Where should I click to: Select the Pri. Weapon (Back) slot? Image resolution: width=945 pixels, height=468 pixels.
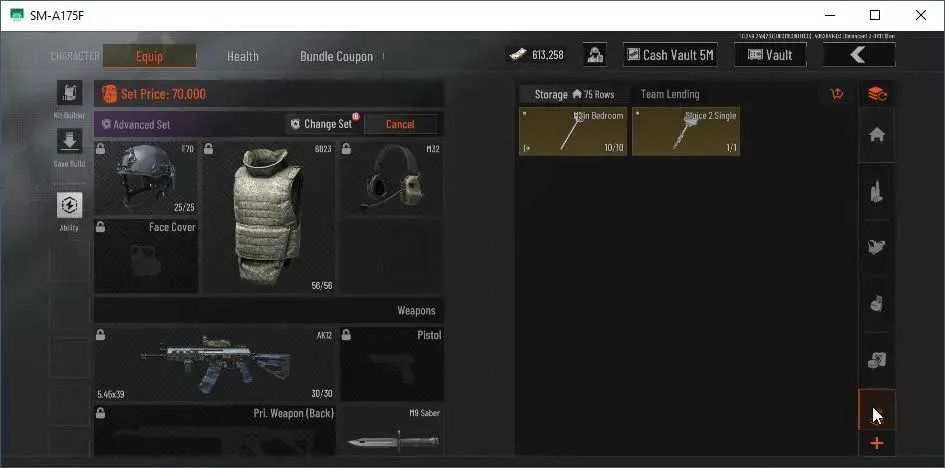coord(214,431)
